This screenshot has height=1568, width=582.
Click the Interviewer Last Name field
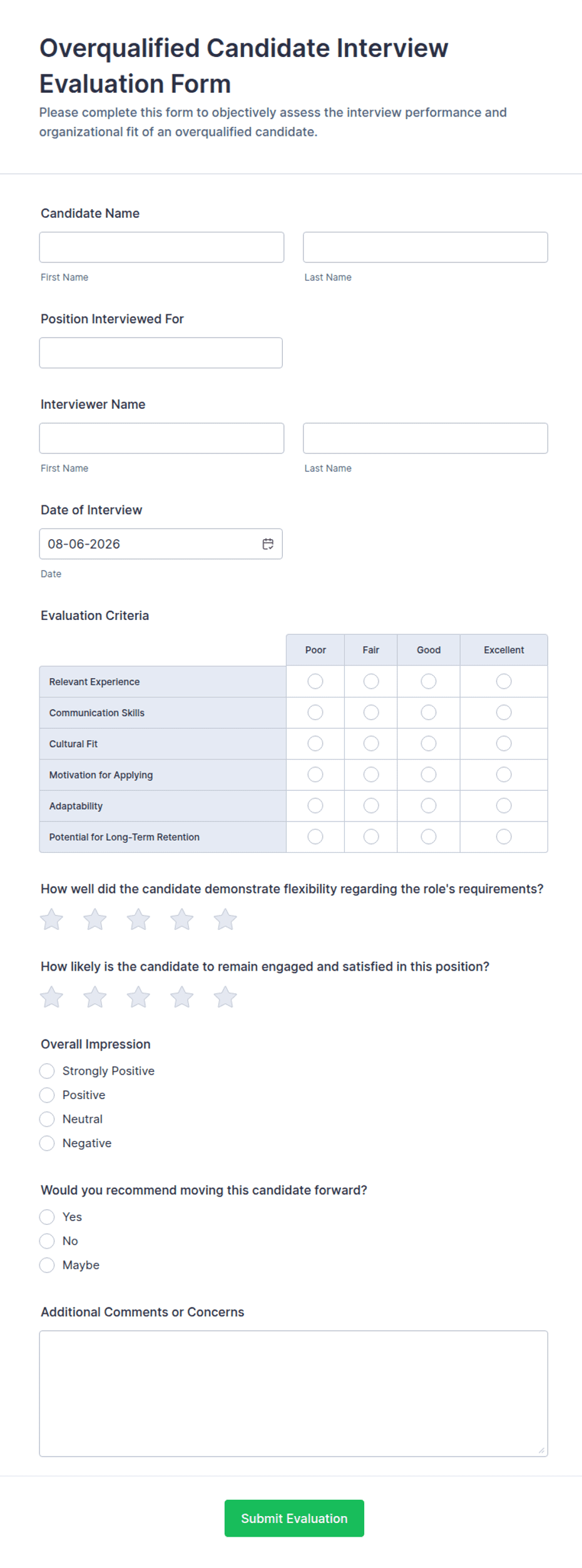point(426,438)
